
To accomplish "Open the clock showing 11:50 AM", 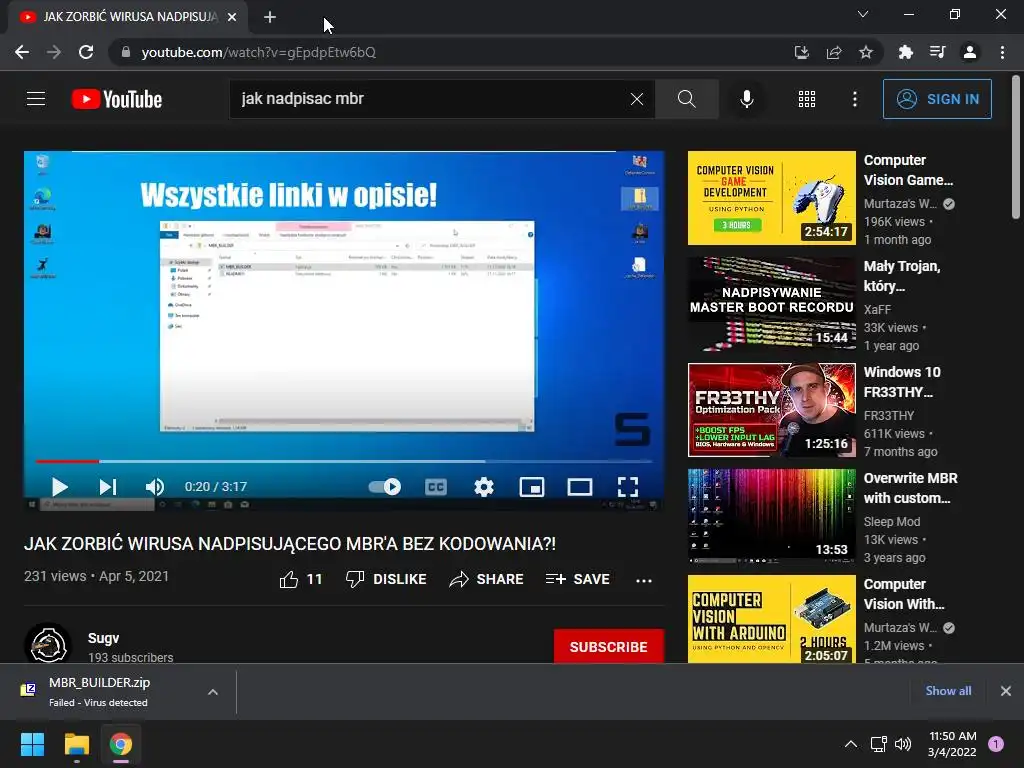I will point(952,744).
